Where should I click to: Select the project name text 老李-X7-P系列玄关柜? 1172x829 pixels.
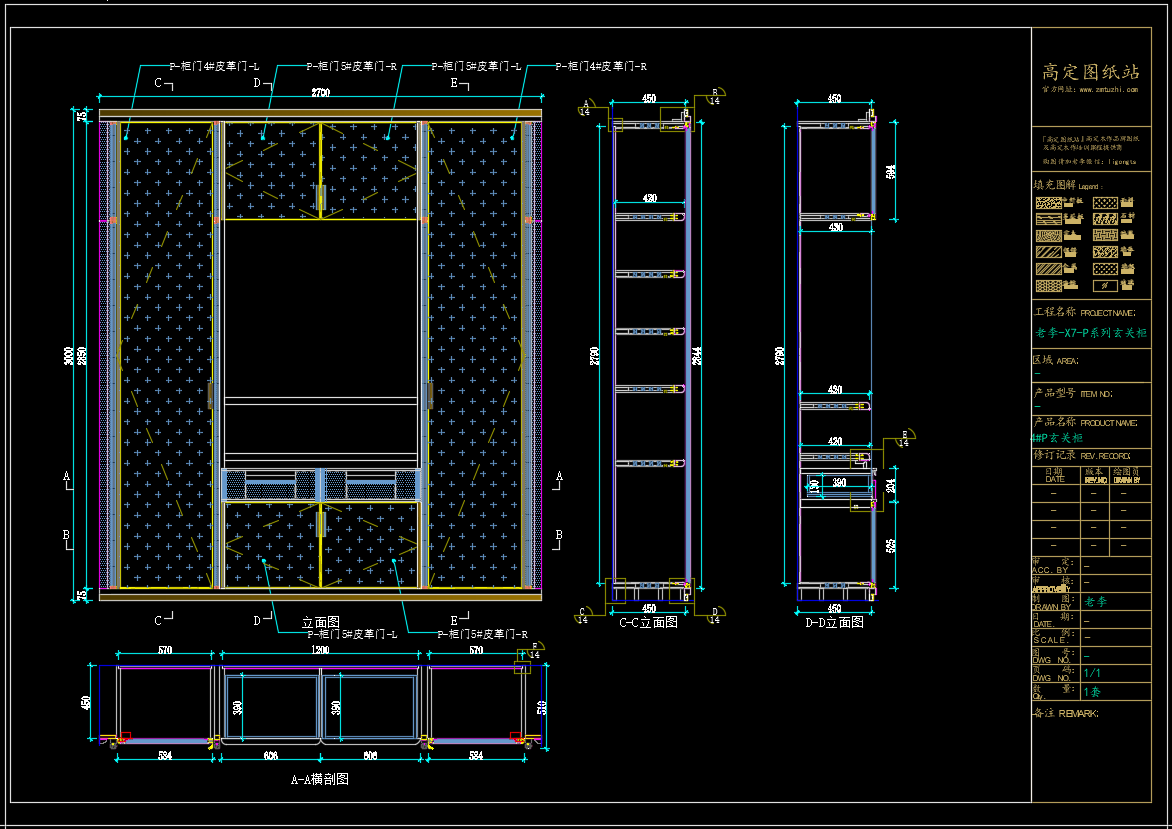pos(1090,333)
